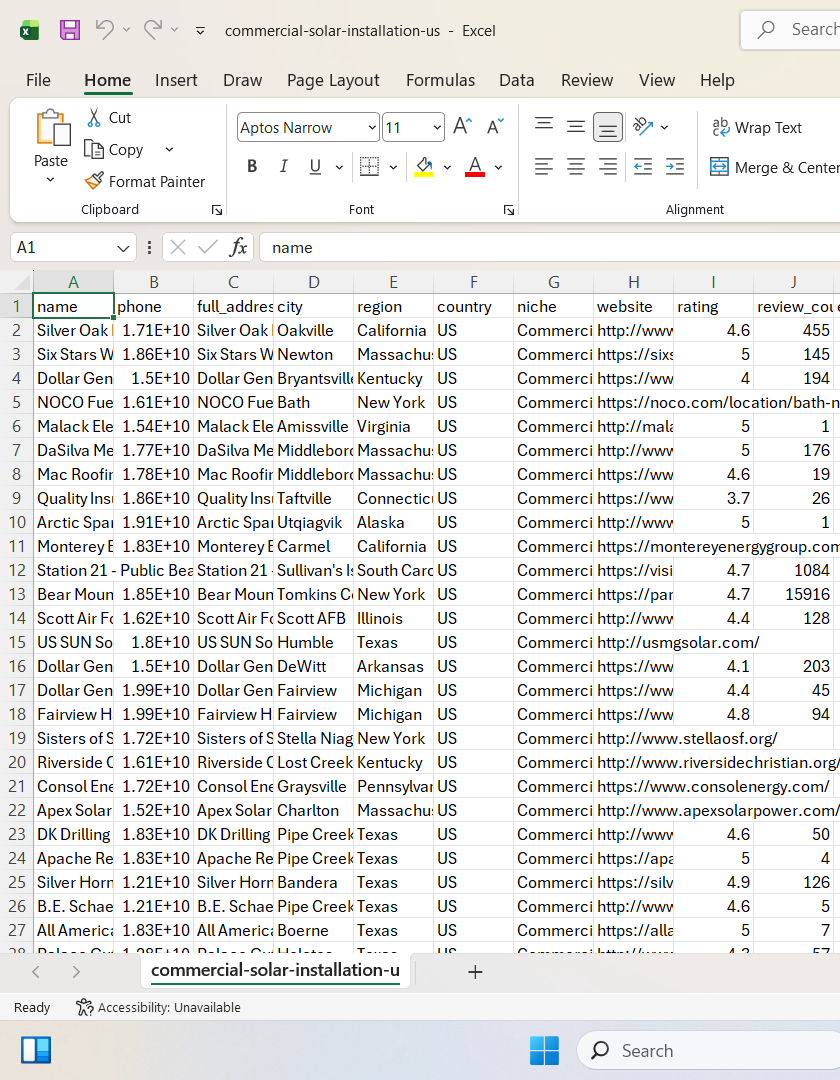
Task: Click the Undo arrow icon
Action: [105, 29]
